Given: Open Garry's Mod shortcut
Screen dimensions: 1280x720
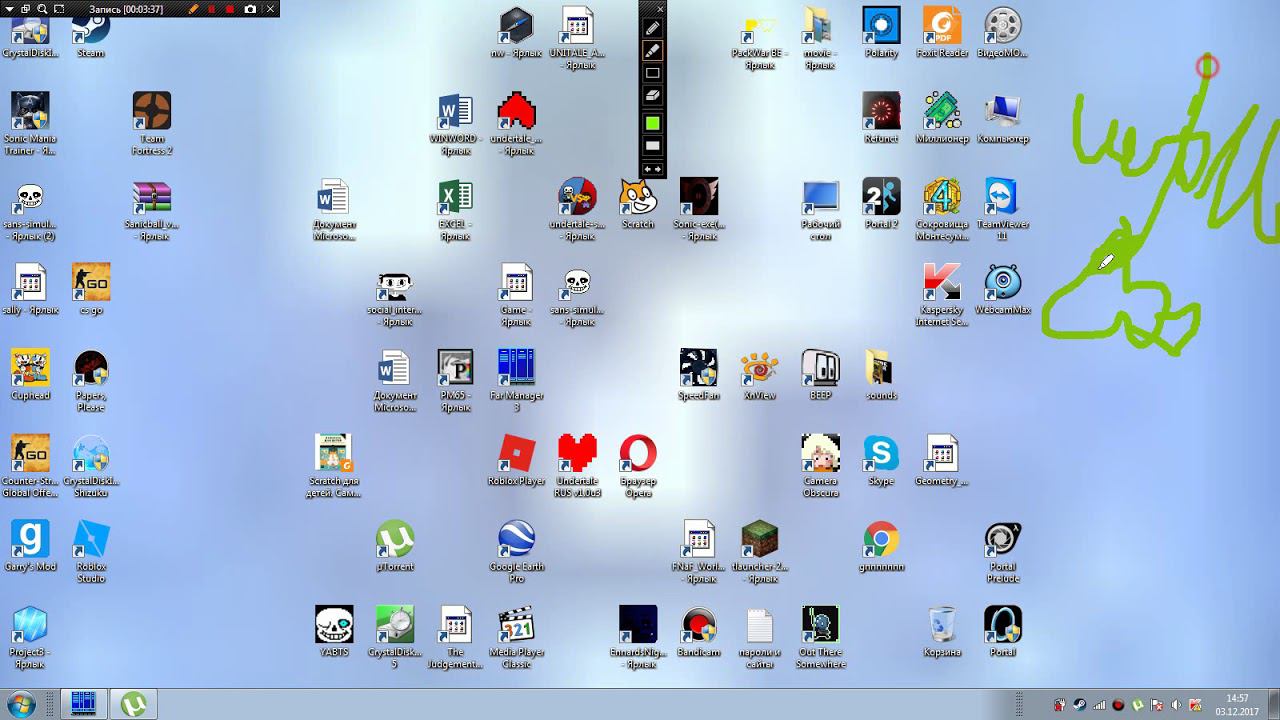Looking at the screenshot, I should [x=30, y=546].
